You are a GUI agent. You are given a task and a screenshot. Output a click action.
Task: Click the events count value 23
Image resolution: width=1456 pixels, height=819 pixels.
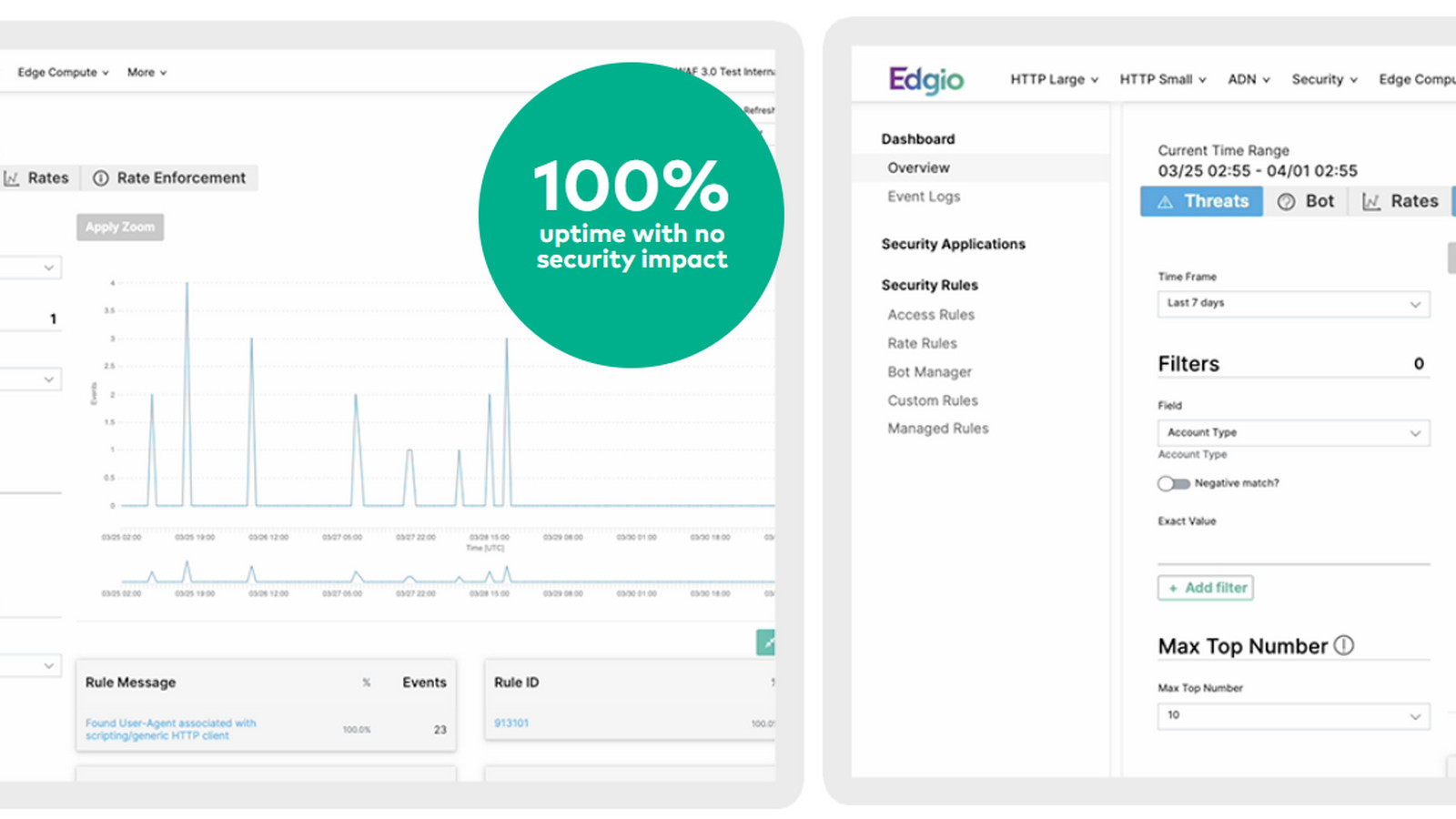point(440,730)
